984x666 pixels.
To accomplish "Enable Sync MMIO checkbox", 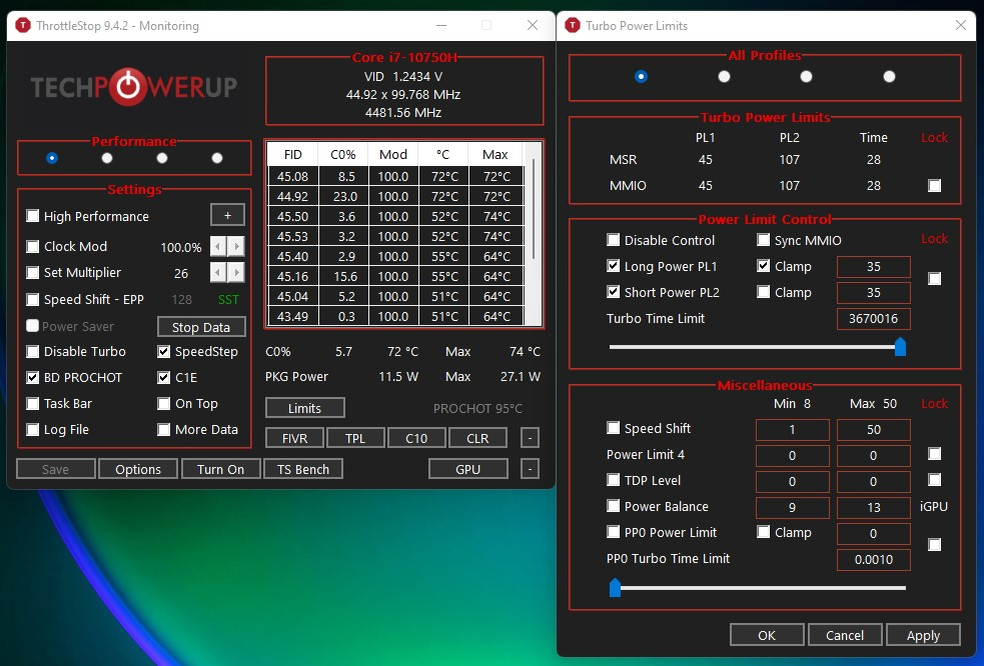I will (x=763, y=240).
